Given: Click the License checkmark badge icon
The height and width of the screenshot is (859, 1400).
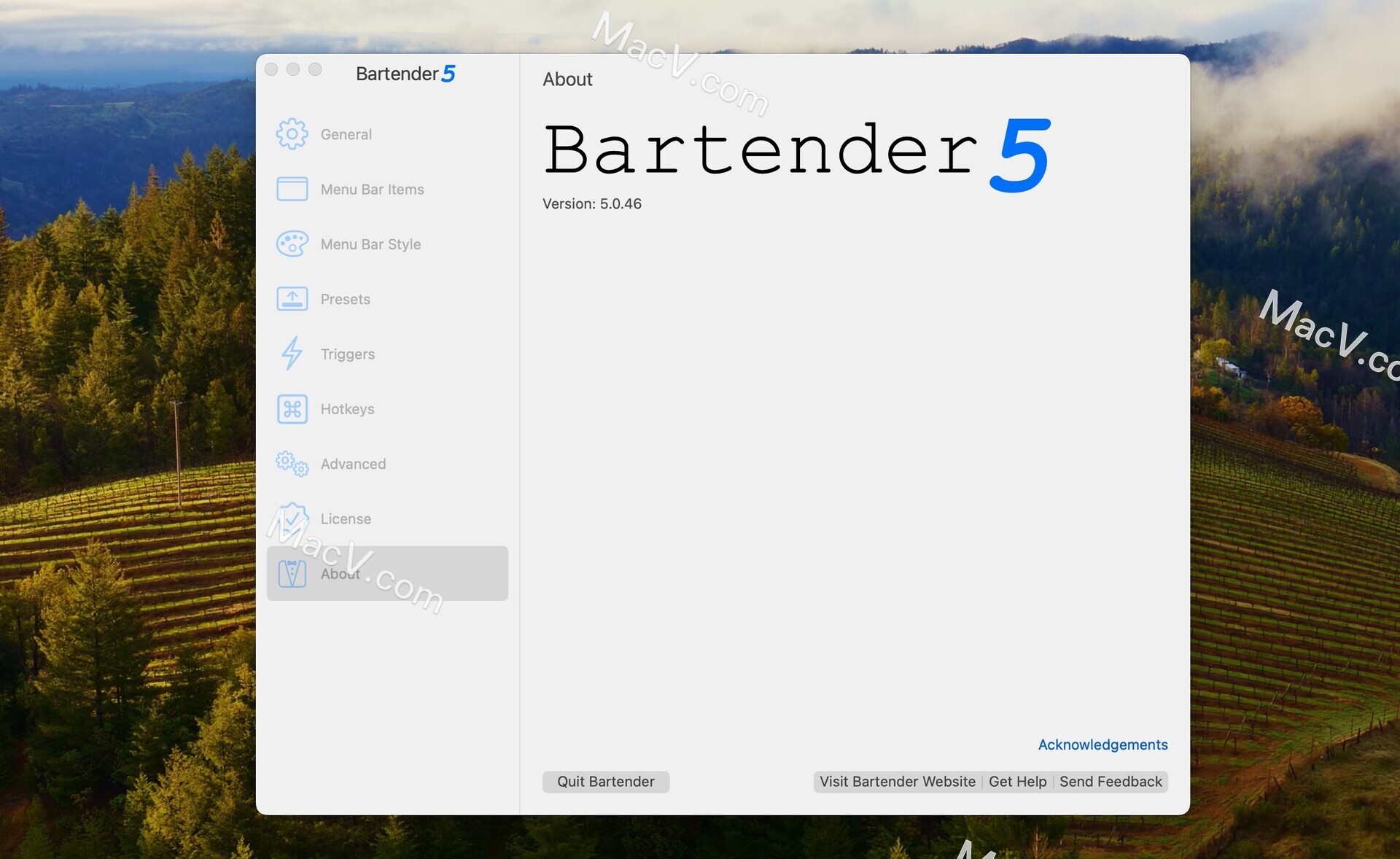Looking at the screenshot, I should [292, 518].
